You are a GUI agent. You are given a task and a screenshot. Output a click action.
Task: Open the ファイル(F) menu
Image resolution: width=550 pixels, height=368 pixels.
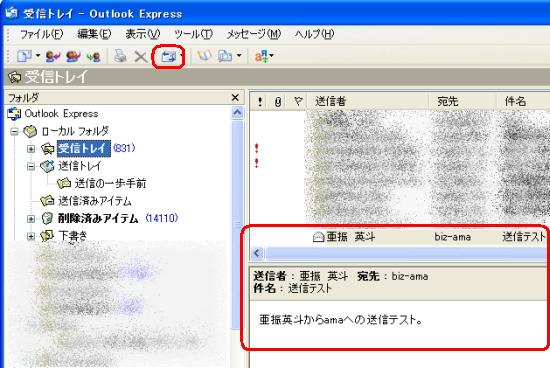(41, 34)
